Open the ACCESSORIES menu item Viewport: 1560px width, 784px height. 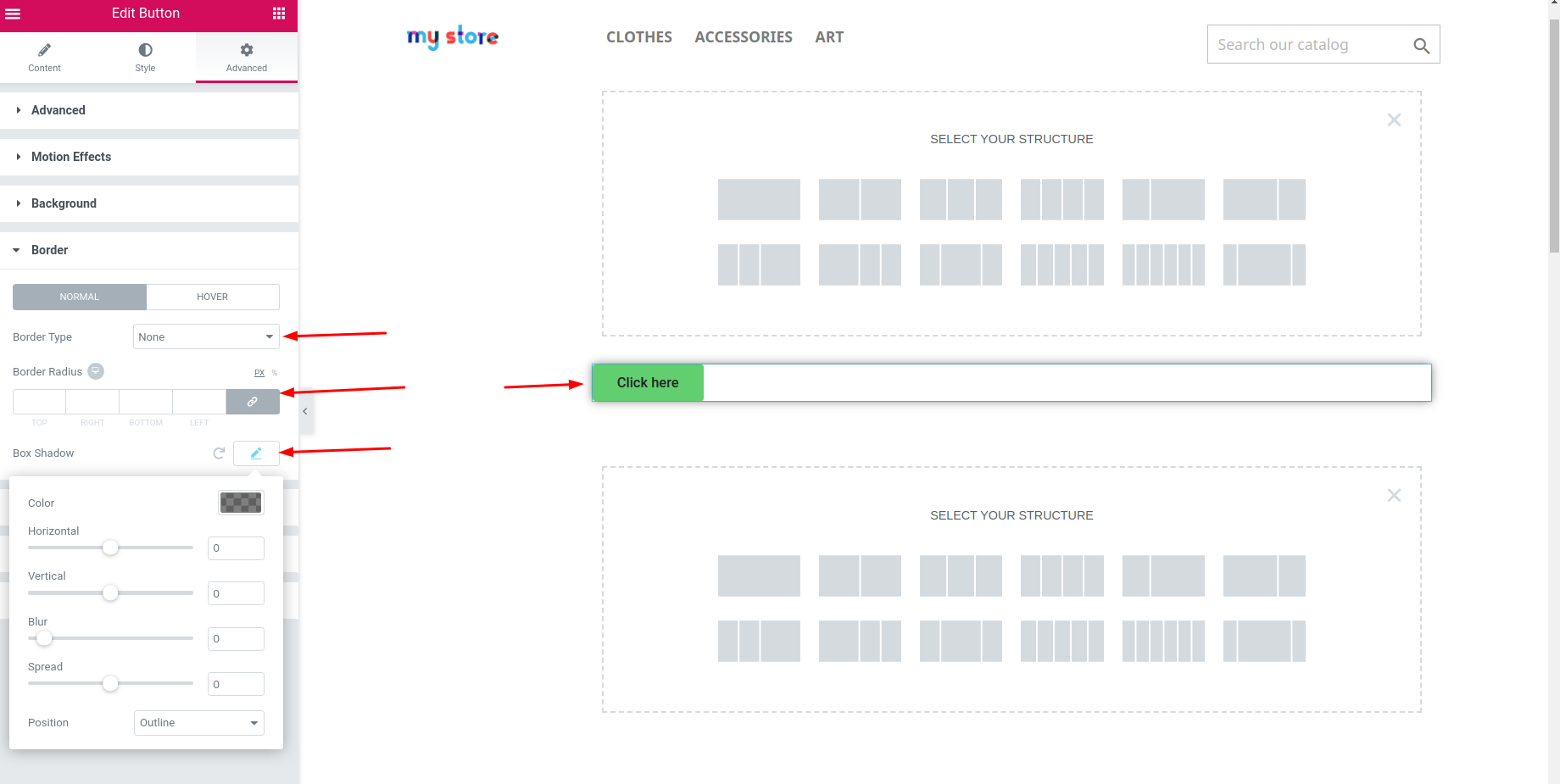[744, 37]
